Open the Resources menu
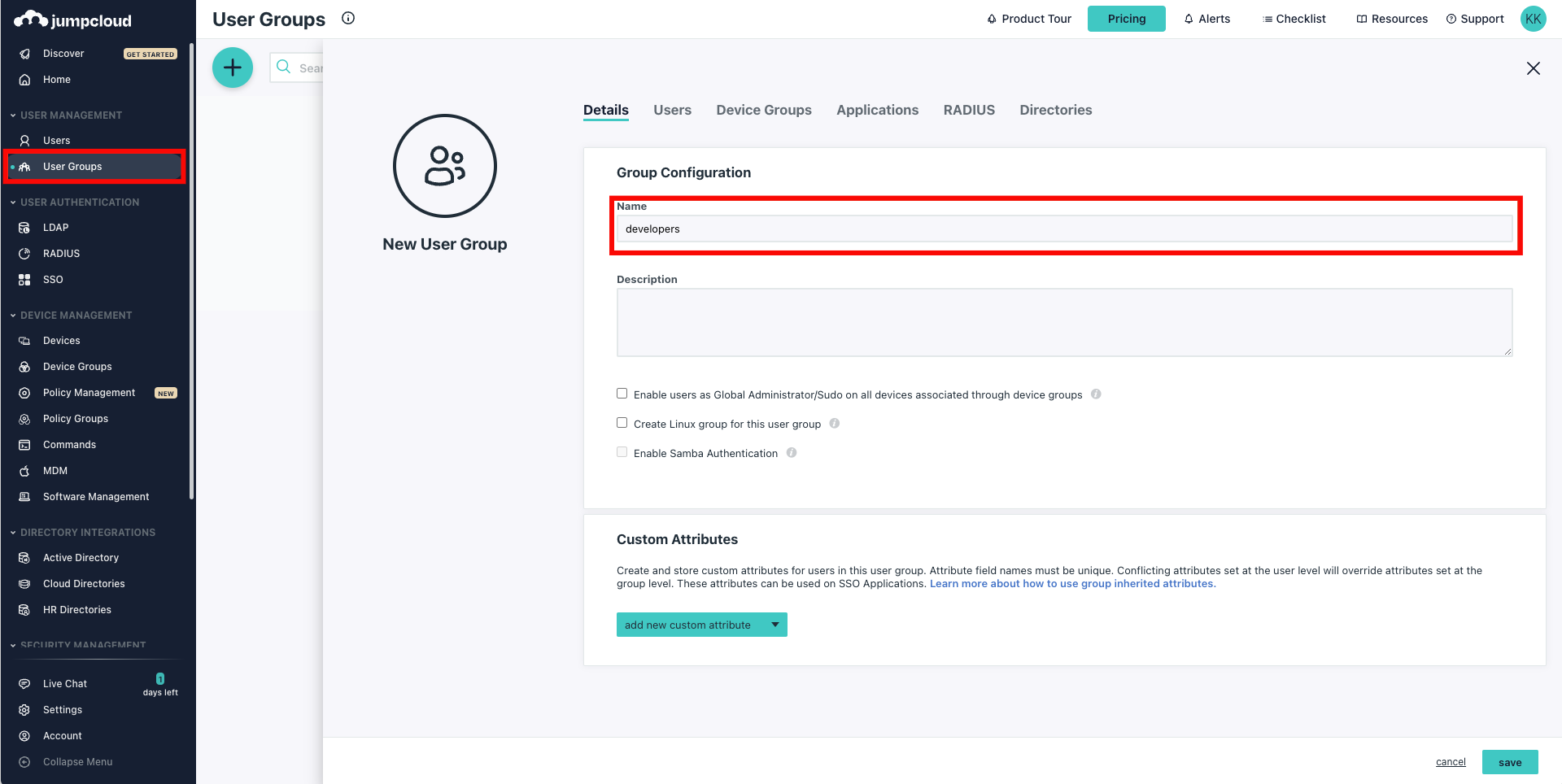The height and width of the screenshot is (784, 1562). coord(1392,19)
